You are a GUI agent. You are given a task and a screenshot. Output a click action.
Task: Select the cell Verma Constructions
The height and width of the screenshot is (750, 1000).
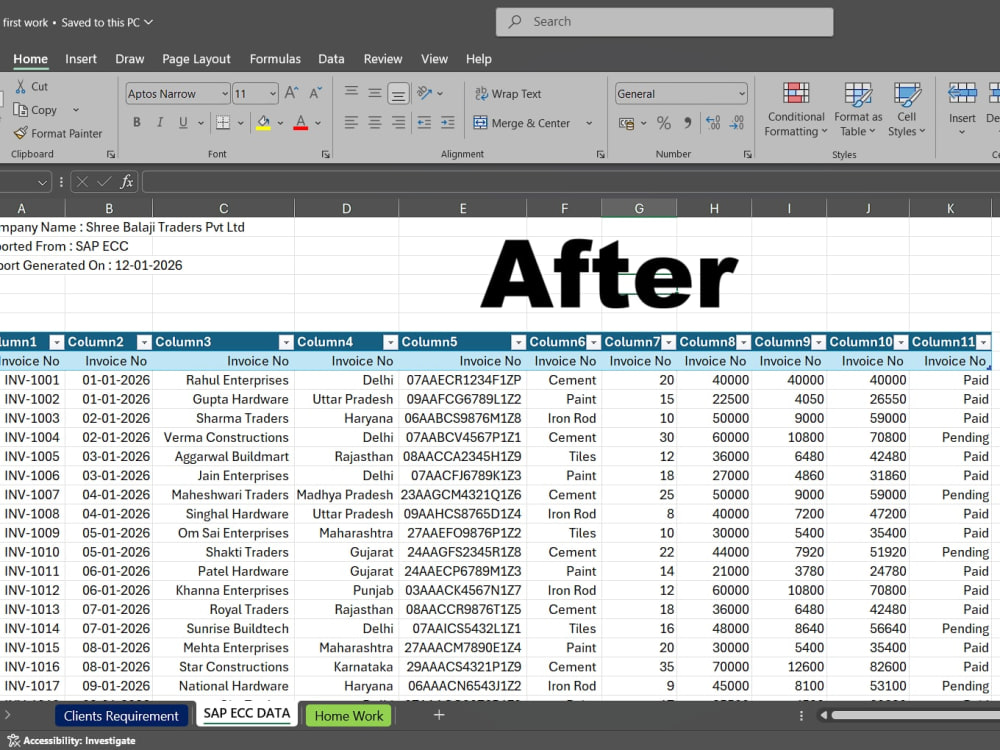[x=223, y=438]
